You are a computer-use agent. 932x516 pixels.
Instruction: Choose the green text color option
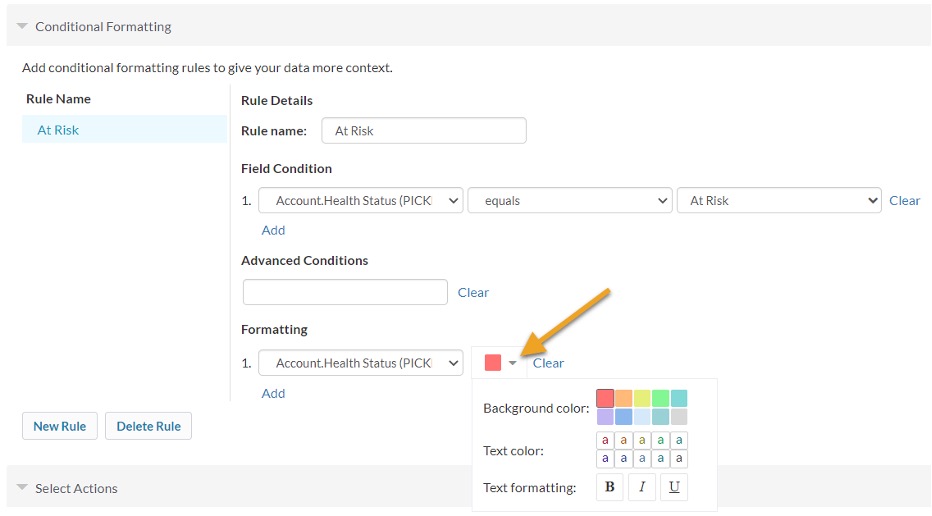coord(661,440)
